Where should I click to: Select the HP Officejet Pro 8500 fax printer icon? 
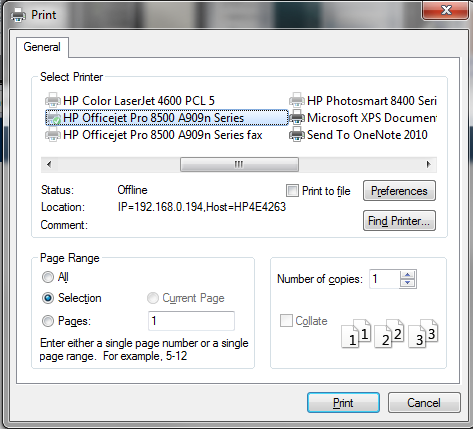coord(53,135)
